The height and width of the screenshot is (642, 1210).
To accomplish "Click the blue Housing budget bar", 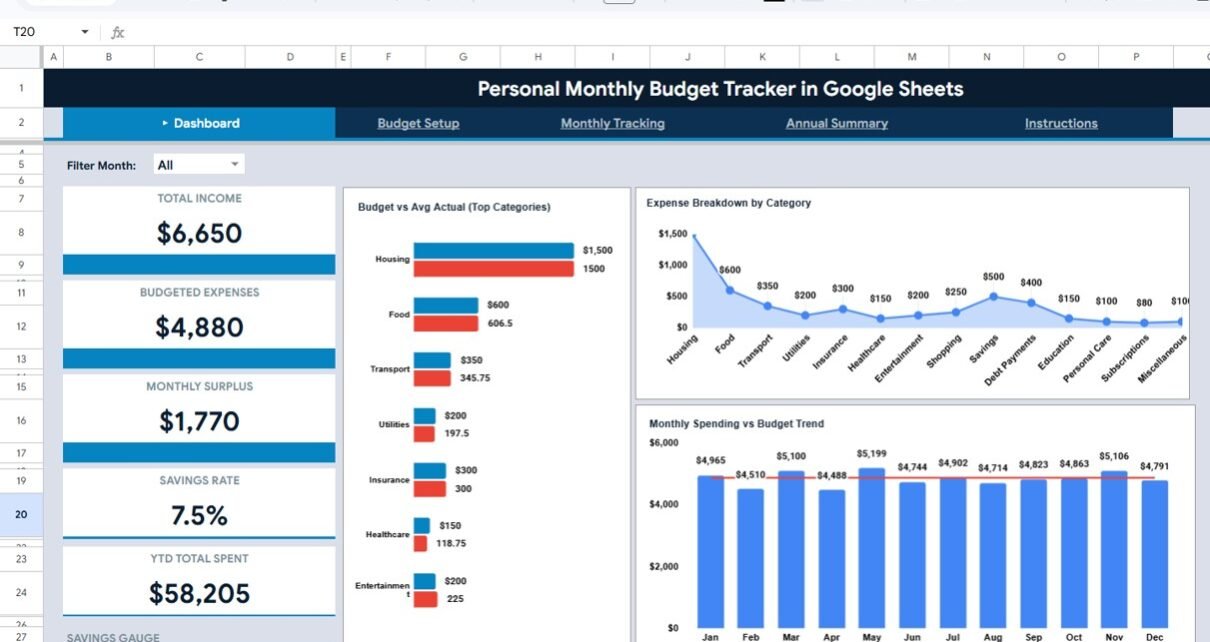I will 494,251.
